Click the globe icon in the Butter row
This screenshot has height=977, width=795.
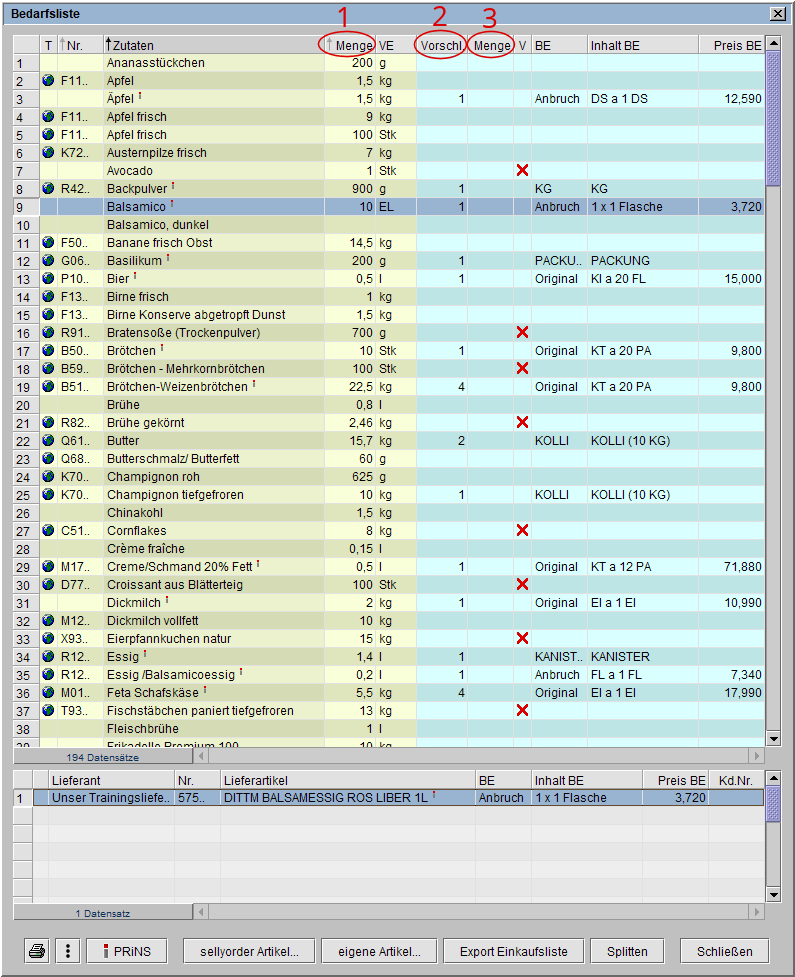pyautogui.click(x=49, y=441)
